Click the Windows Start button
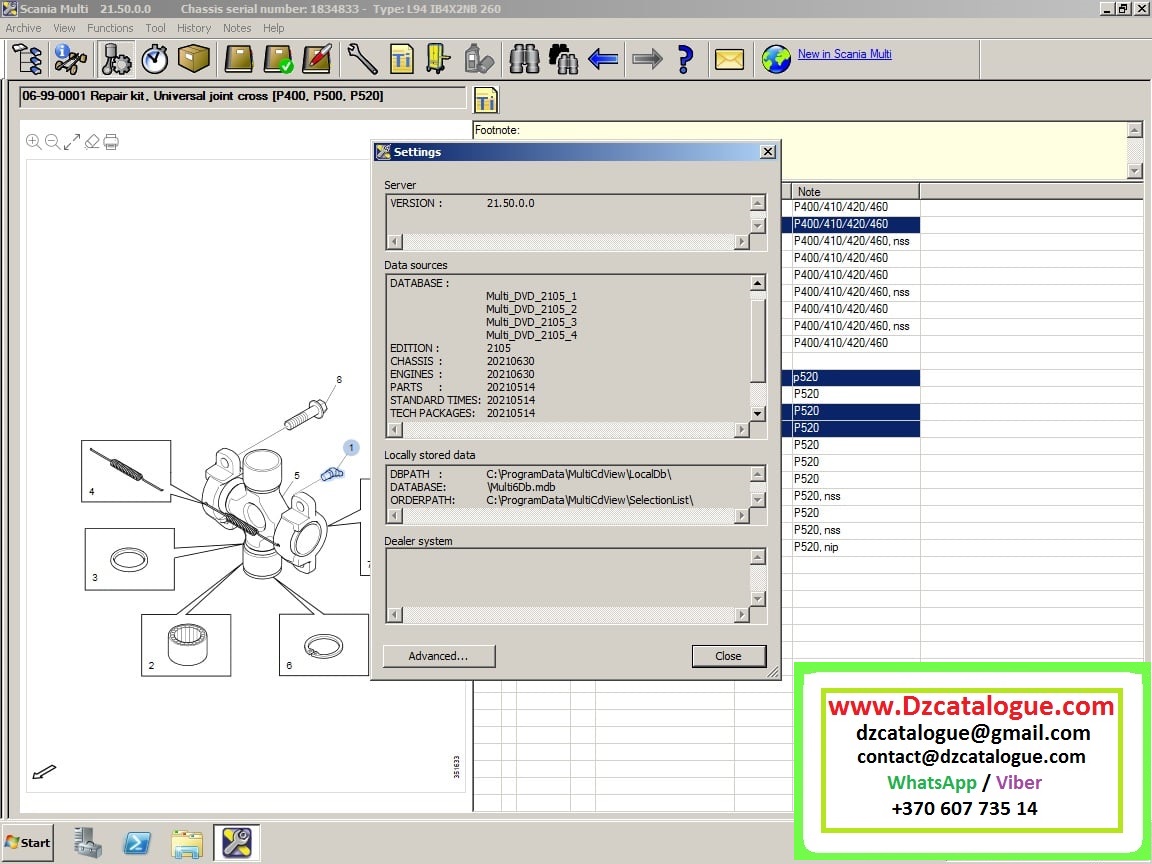Image resolution: width=1152 pixels, height=864 pixels. [27, 843]
